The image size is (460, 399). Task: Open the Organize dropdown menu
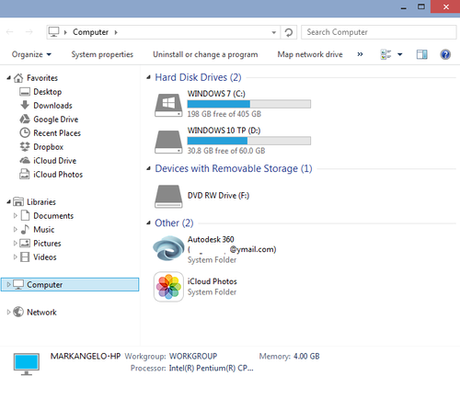tap(31, 54)
